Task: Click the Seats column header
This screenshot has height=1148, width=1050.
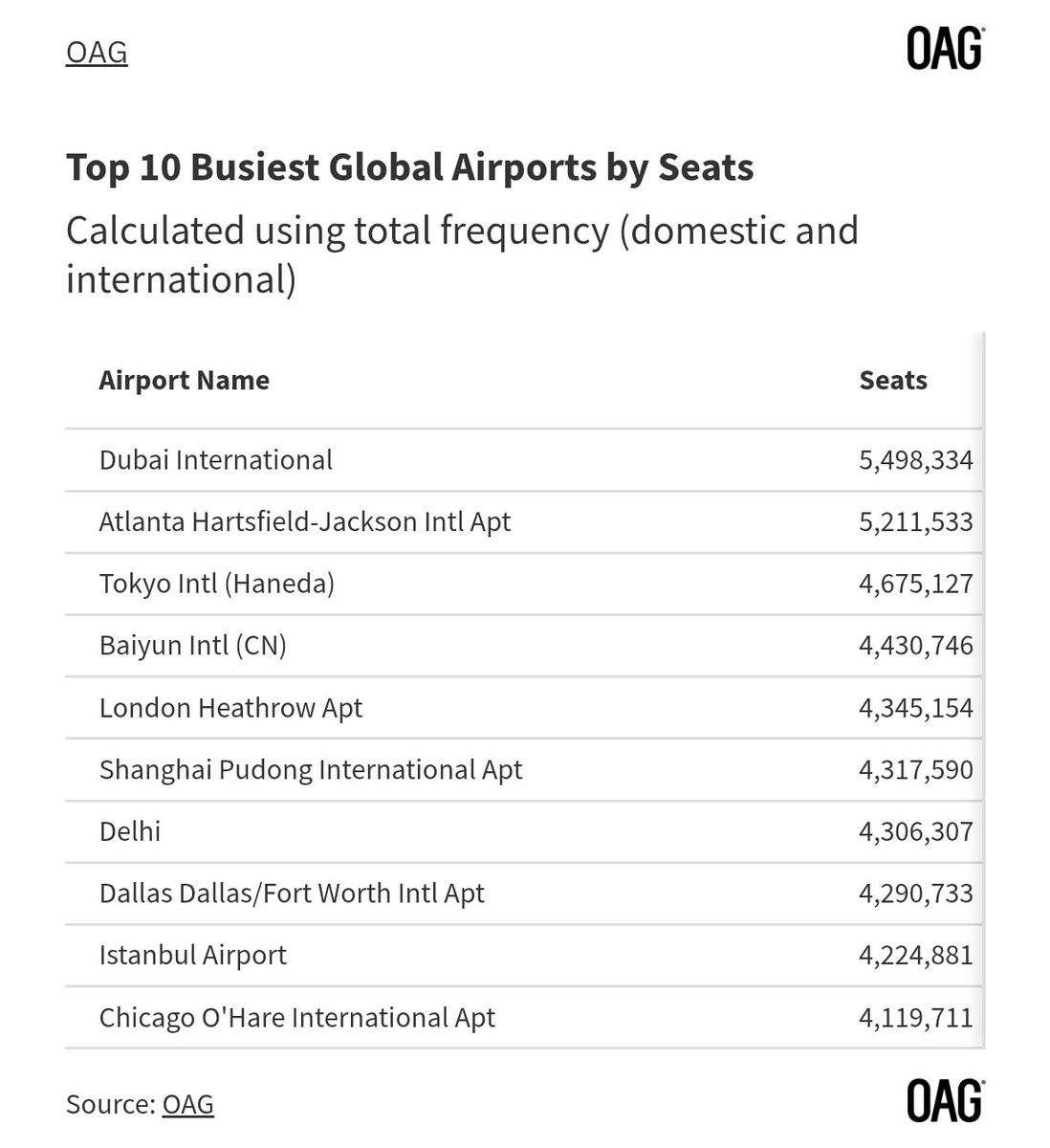Action: 892,380
